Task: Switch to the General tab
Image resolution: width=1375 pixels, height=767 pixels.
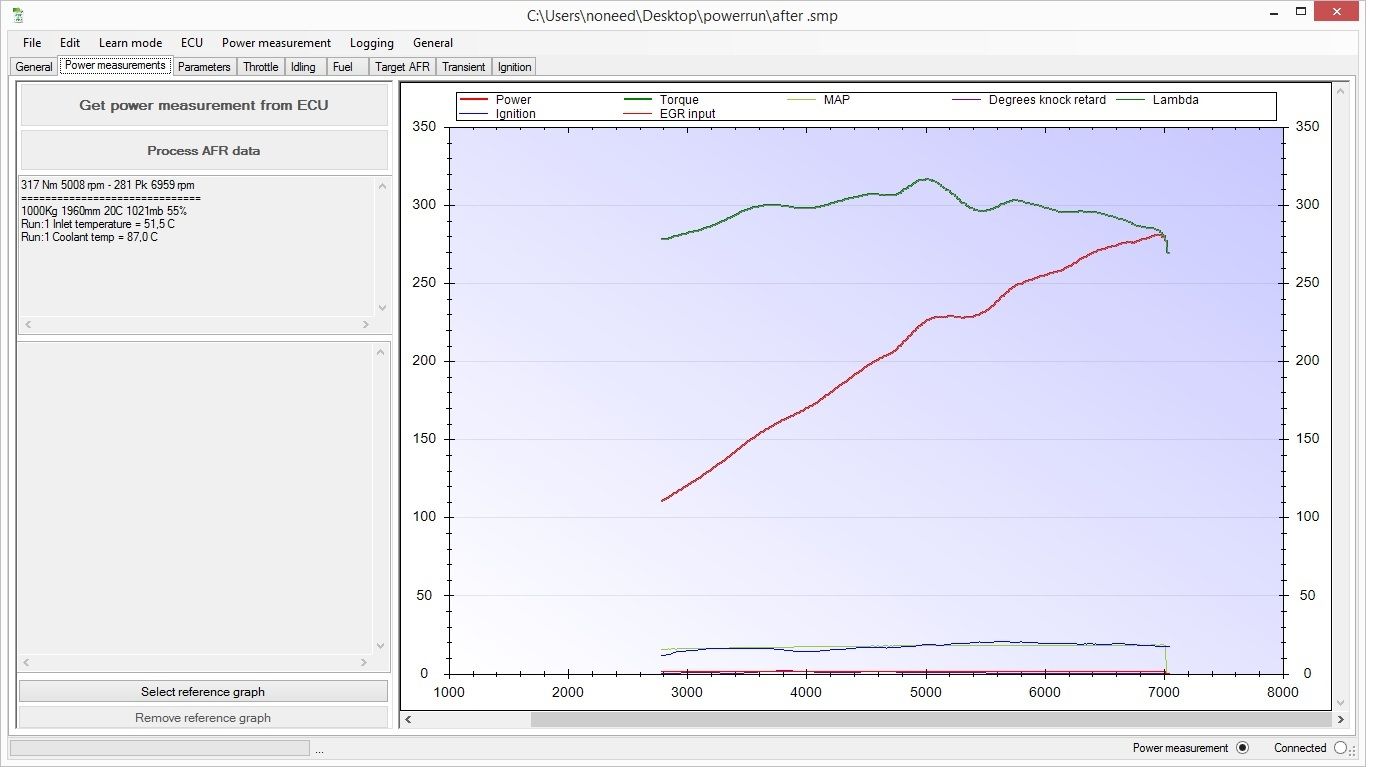Action: click(x=34, y=67)
